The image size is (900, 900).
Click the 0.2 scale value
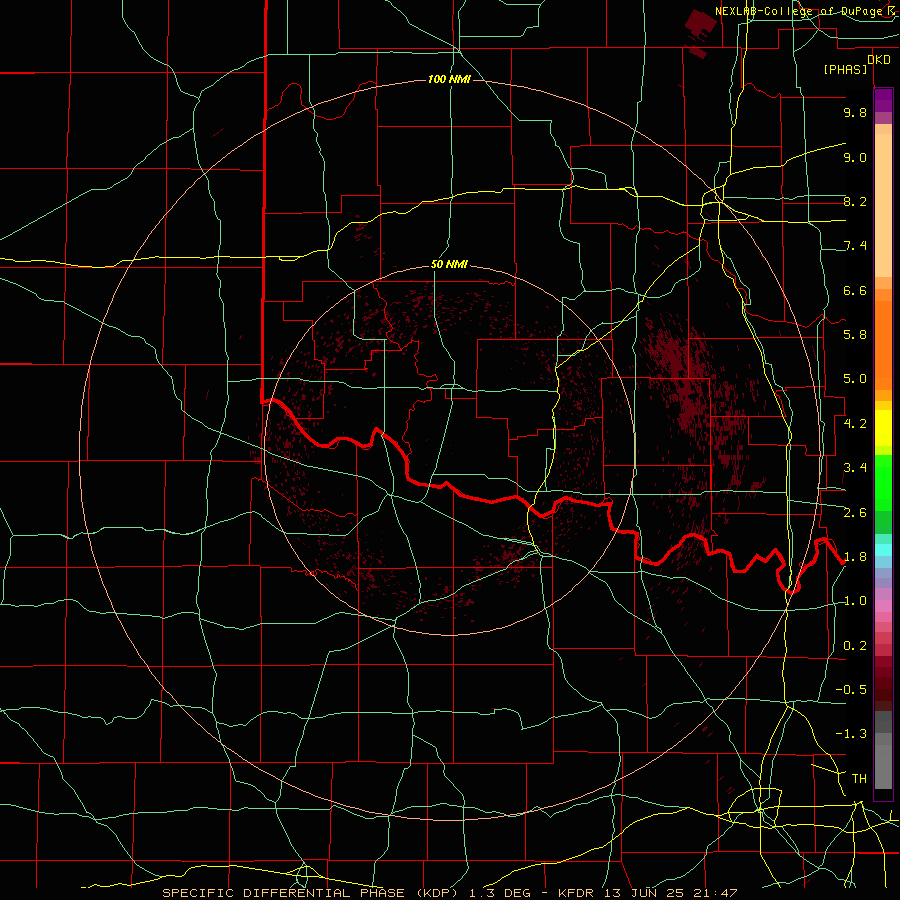(855, 646)
